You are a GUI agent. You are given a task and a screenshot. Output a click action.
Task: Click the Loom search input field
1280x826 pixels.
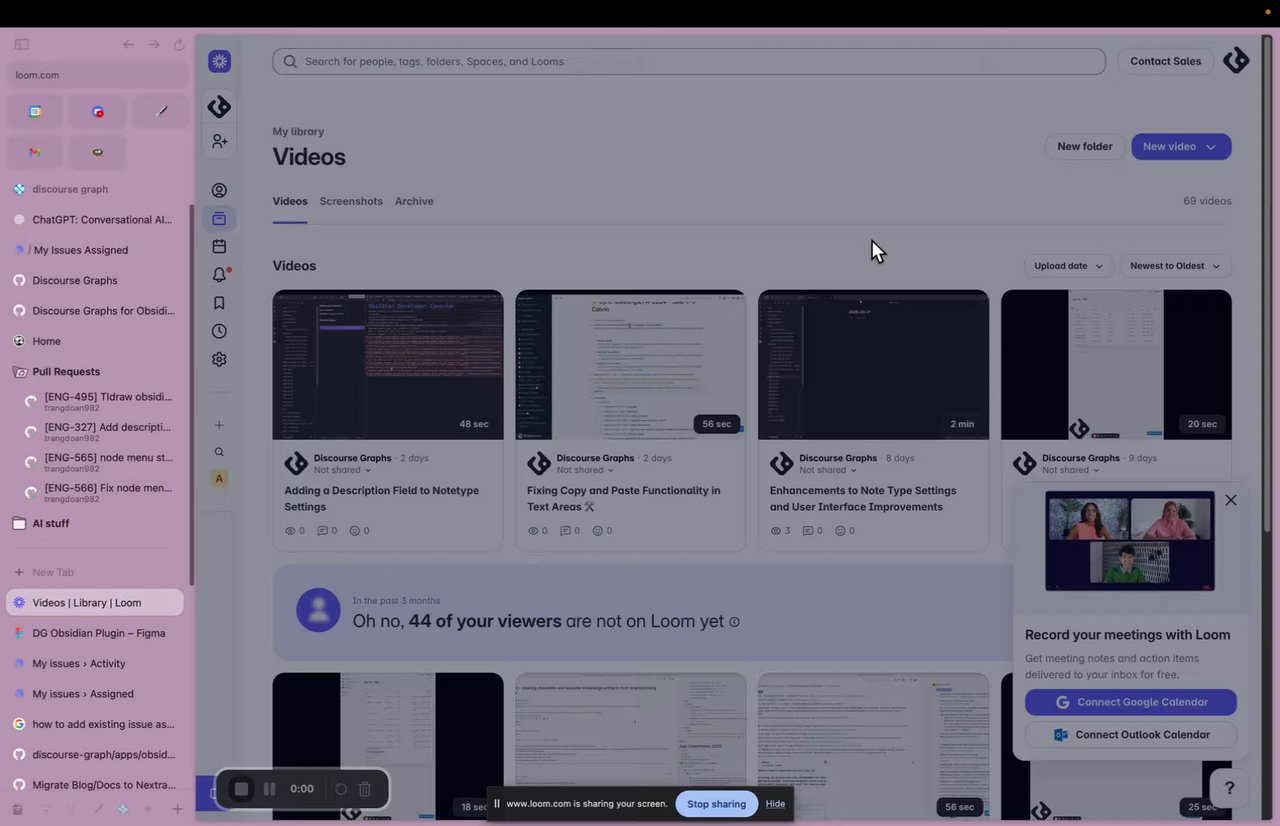pyautogui.click(x=689, y=61)
